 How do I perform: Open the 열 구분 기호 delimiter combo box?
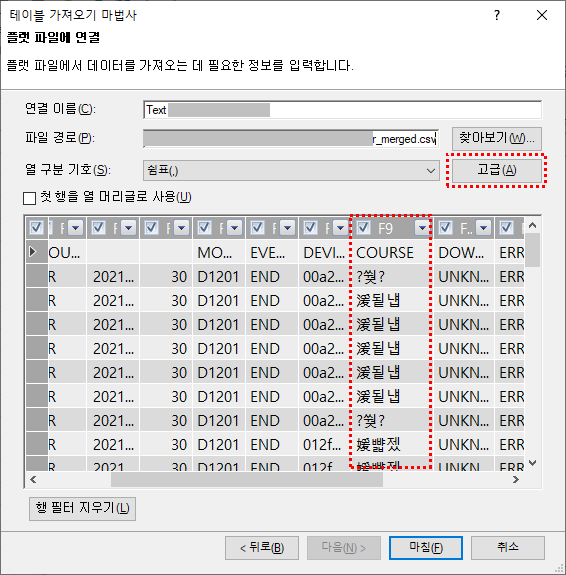pyautogui.click(x=291, y=171)
